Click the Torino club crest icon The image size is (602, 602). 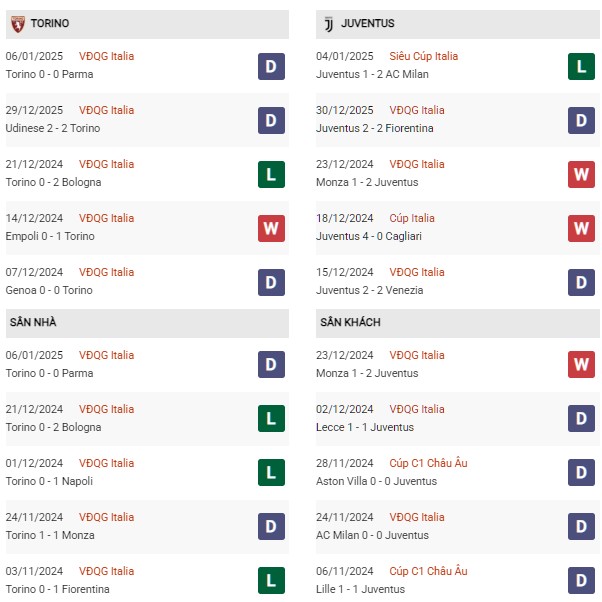click(18, 24)
